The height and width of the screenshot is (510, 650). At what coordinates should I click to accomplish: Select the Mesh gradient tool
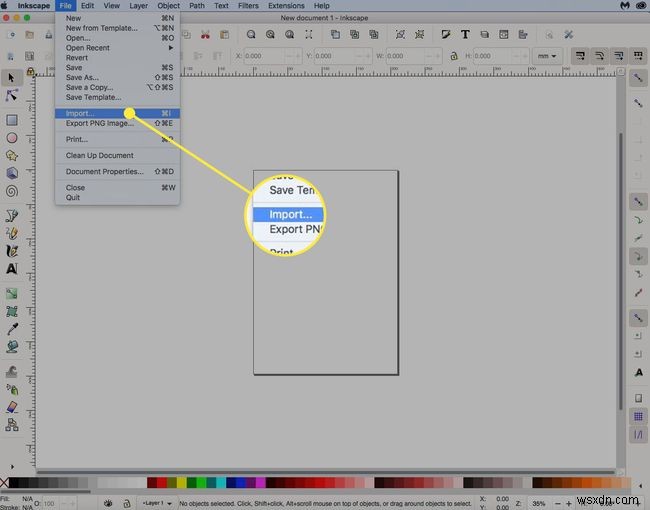(12, 311)
